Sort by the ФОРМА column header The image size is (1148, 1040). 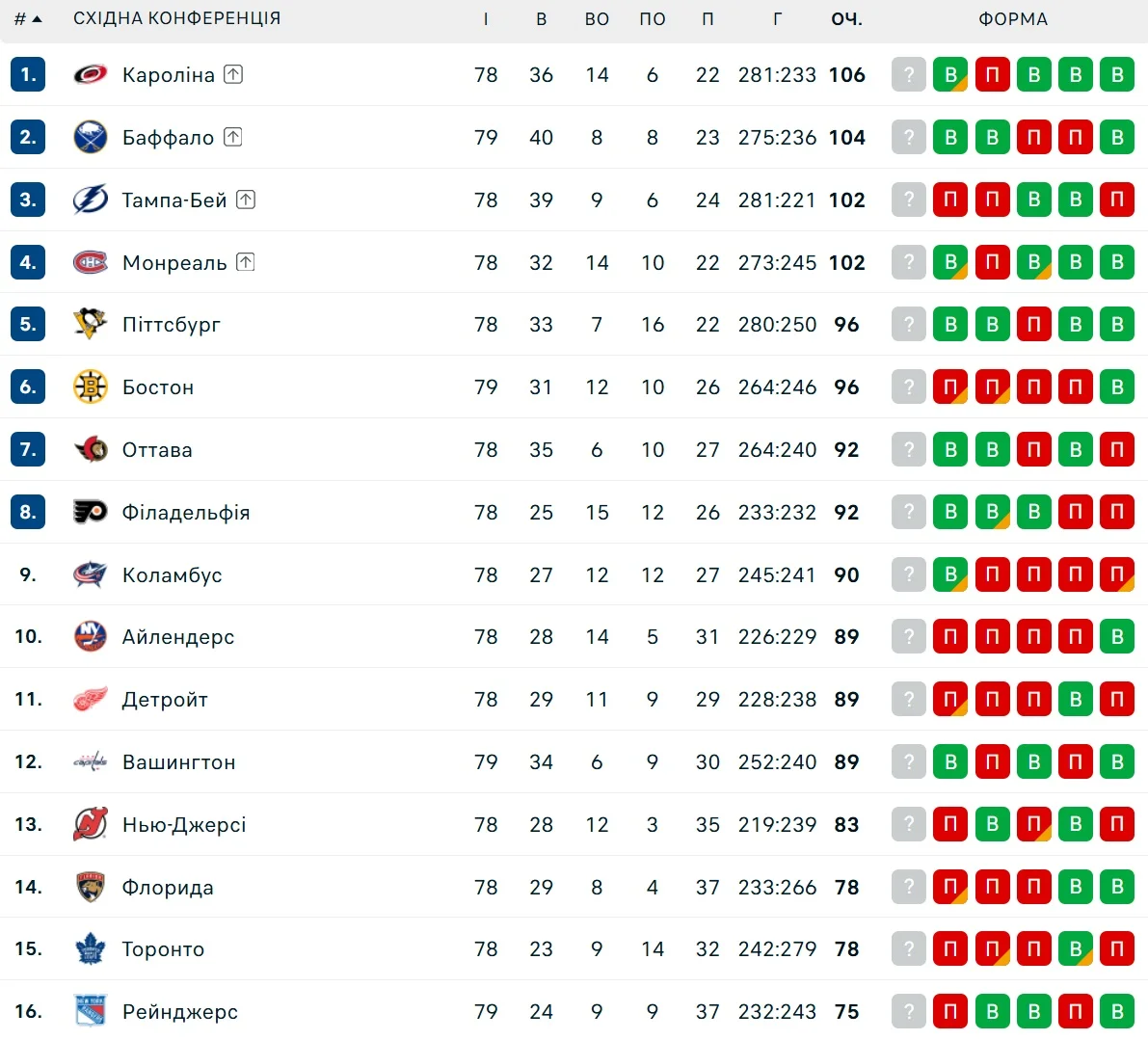[1012, 19]
